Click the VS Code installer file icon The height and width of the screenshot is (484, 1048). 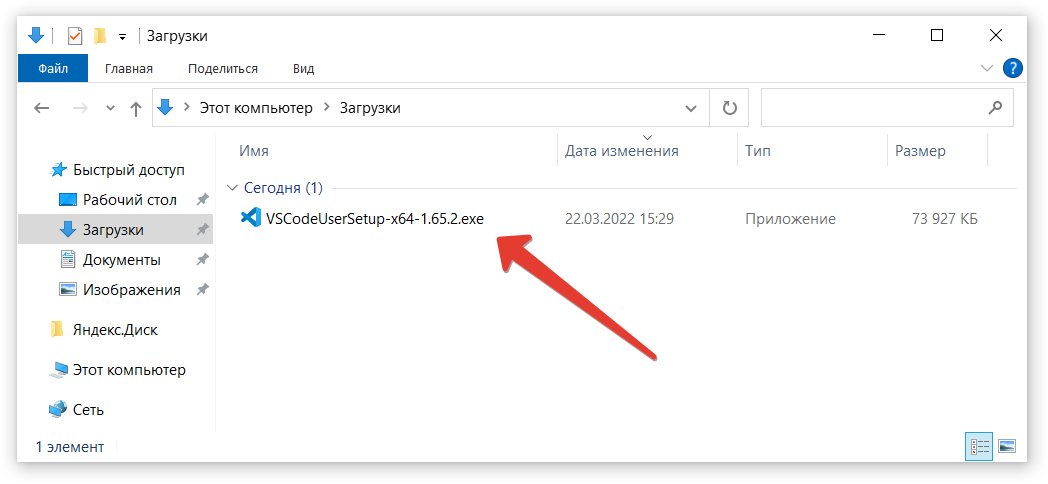tap(251, 218)
